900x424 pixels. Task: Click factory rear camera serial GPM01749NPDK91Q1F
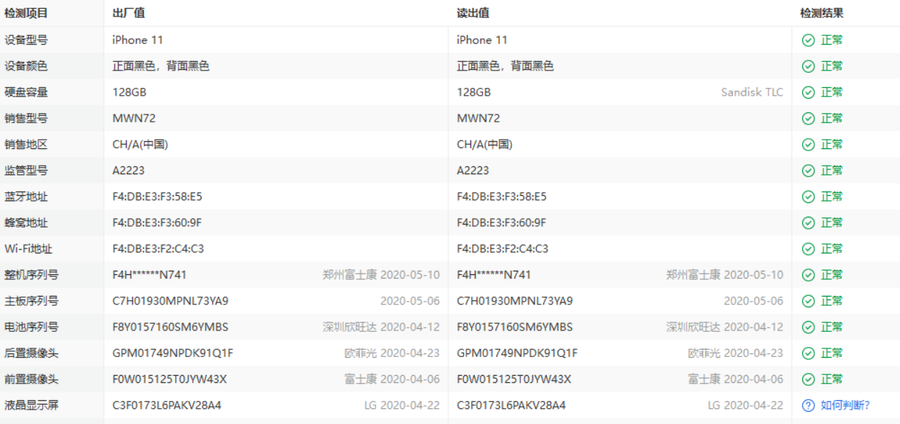tap(173, 353)
